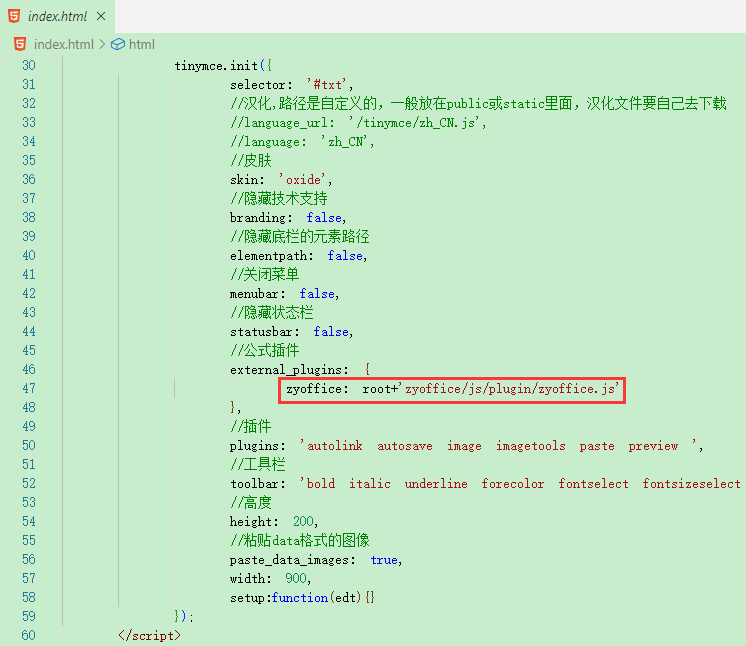Click the paste_data_images: true line
Screen dimensions: 746x646
[316, 560]
